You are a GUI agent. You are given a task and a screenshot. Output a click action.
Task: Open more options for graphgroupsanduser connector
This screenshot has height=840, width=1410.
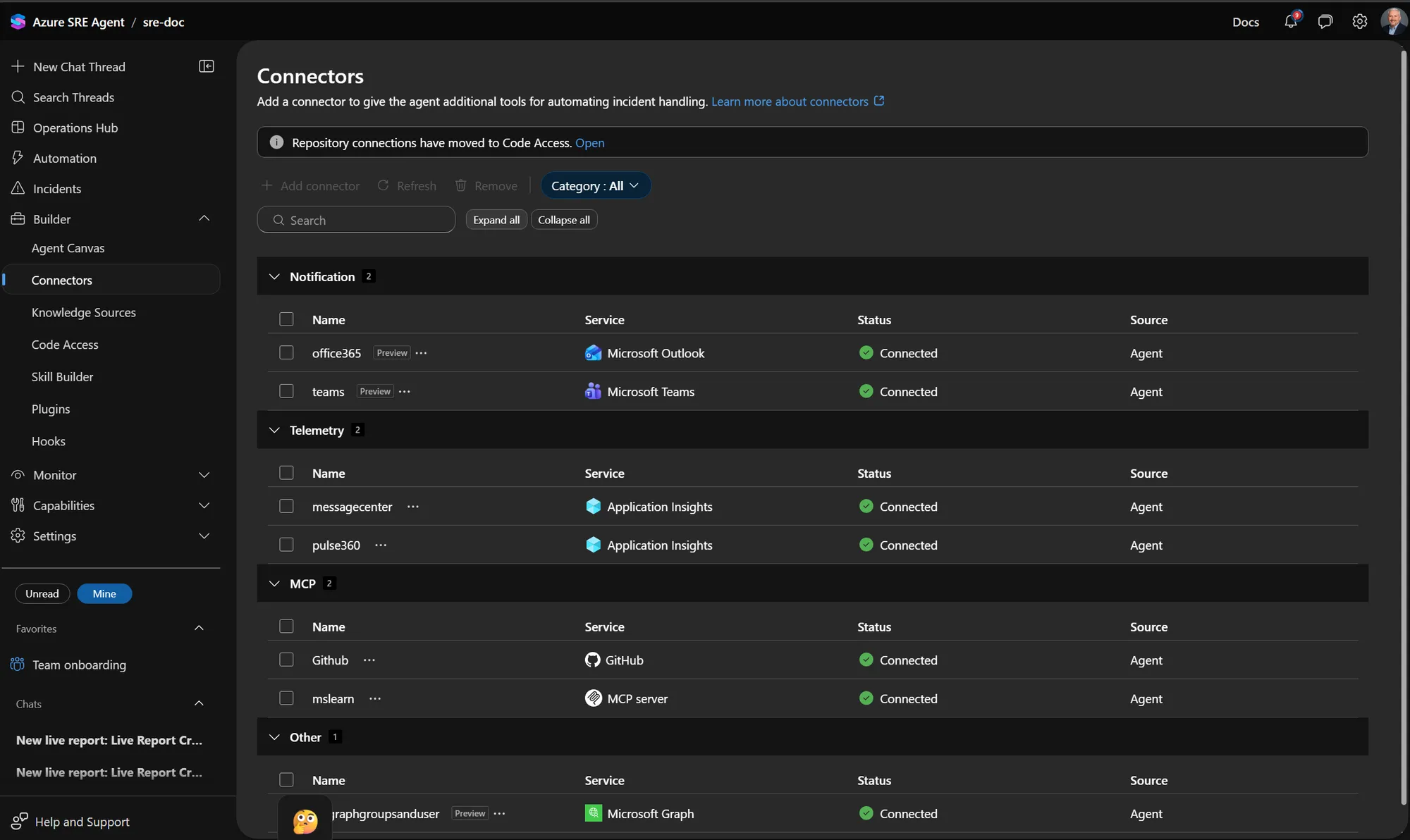click(x=500, y=814)
